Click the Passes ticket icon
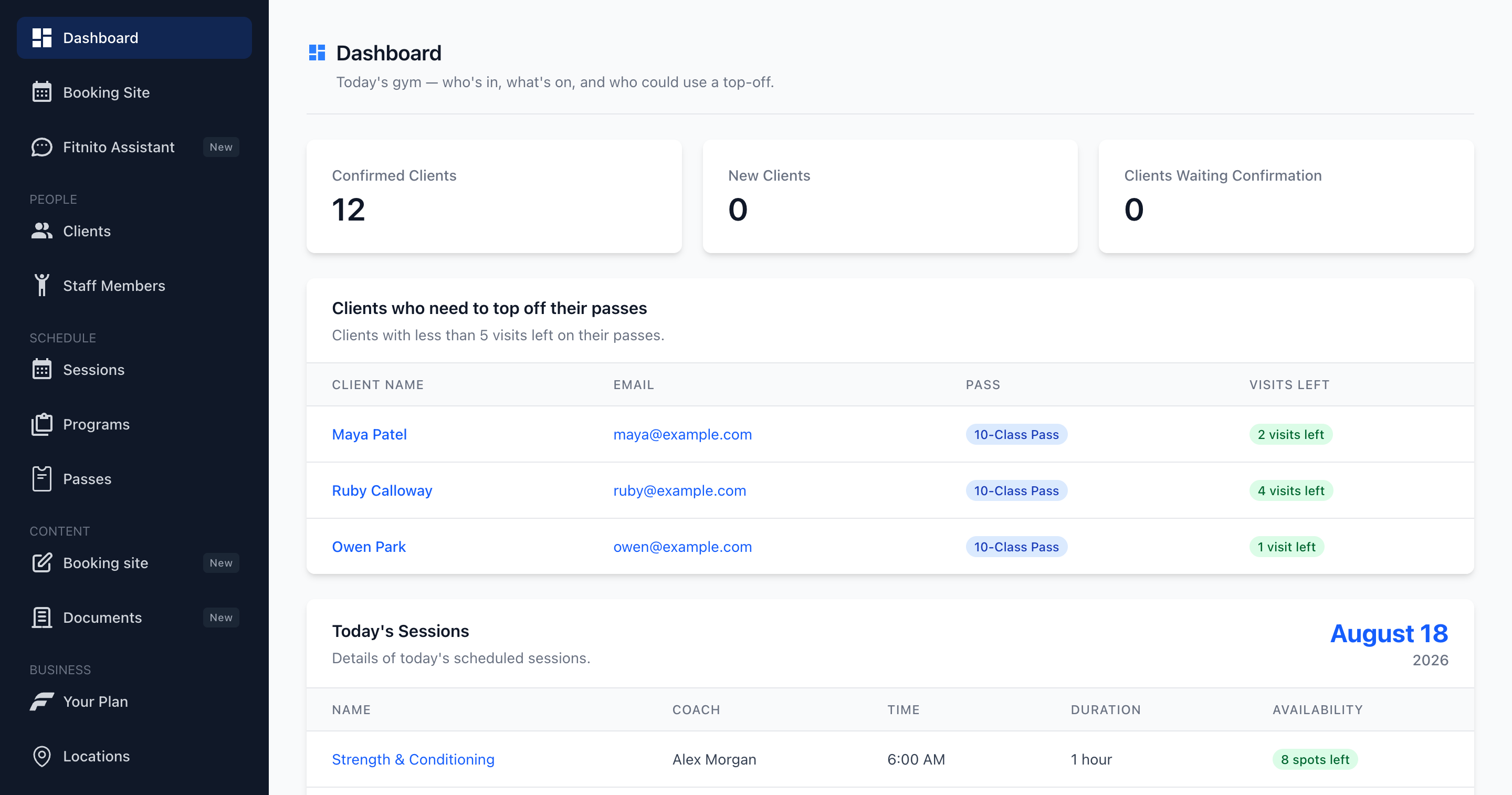The image size is (1512, 795). [x=41, y=478]
